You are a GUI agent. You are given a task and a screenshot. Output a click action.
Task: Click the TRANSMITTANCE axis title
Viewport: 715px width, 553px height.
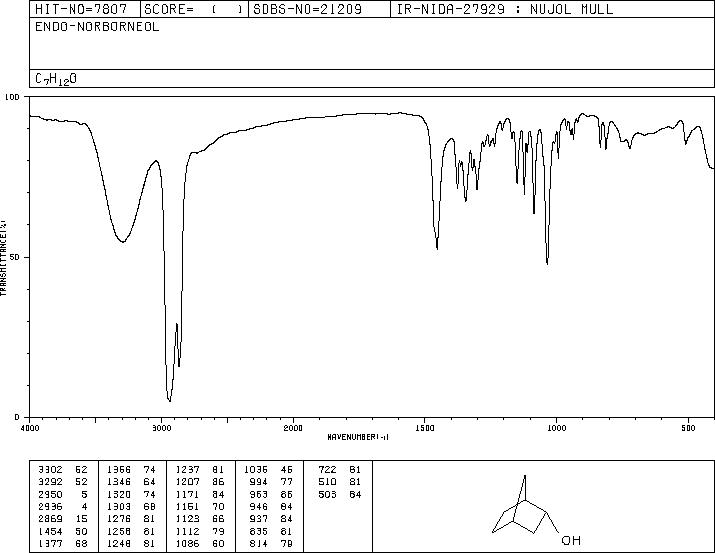point(3,258)
